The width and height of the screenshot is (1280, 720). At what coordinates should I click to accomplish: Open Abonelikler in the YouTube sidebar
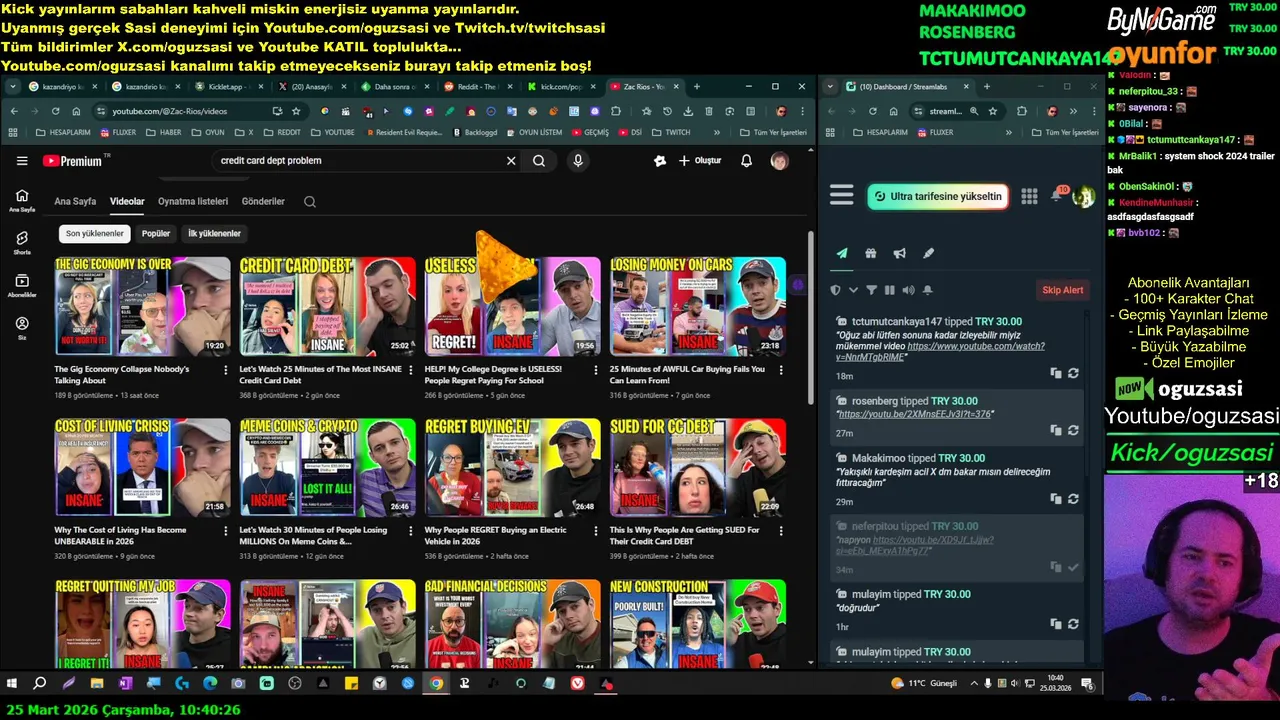coord(22,286)
